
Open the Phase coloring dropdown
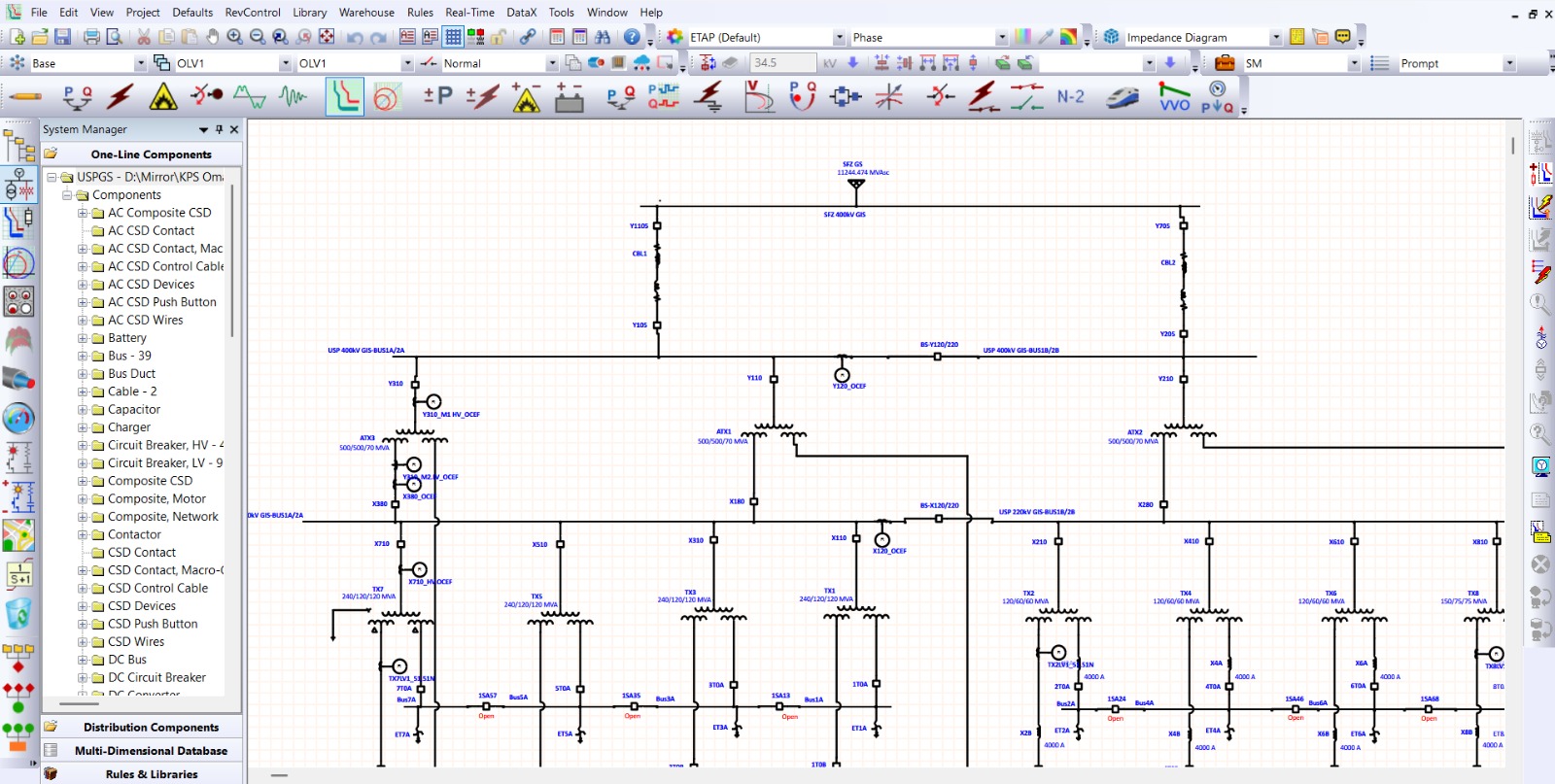(x=1001, y=37)
